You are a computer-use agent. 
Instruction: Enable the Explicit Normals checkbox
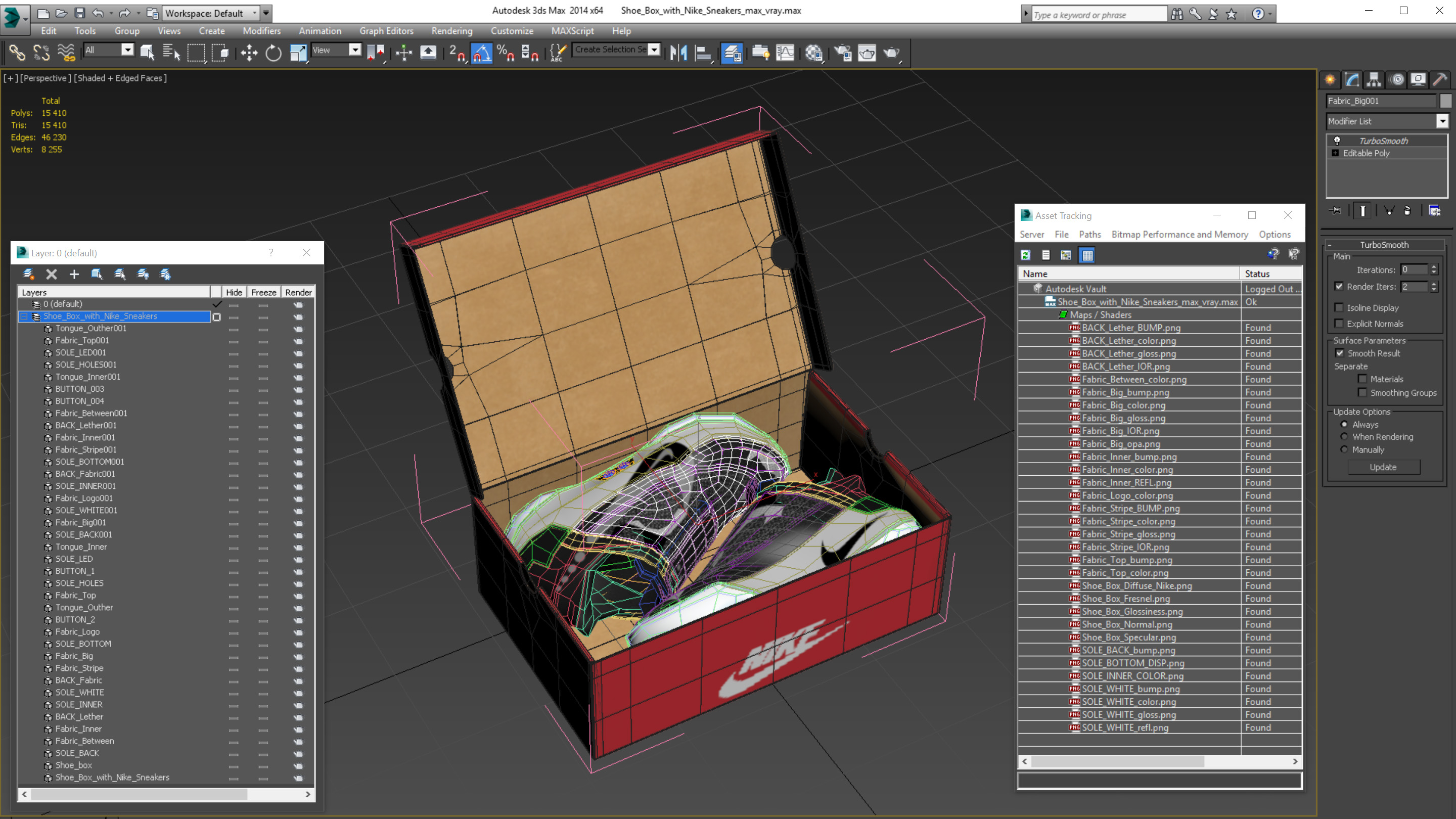(1339, 324)
